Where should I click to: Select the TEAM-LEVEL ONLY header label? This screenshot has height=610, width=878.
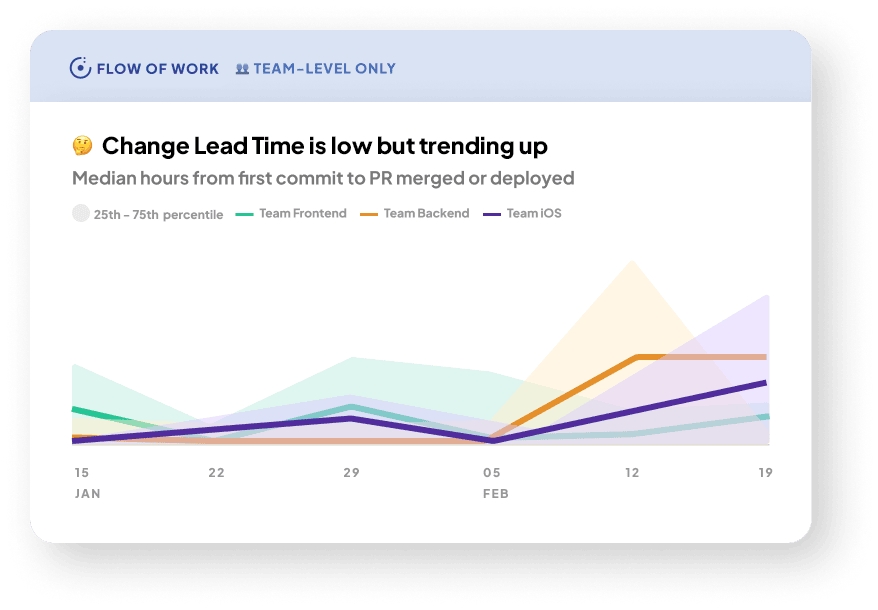click(x=324, y=69)
